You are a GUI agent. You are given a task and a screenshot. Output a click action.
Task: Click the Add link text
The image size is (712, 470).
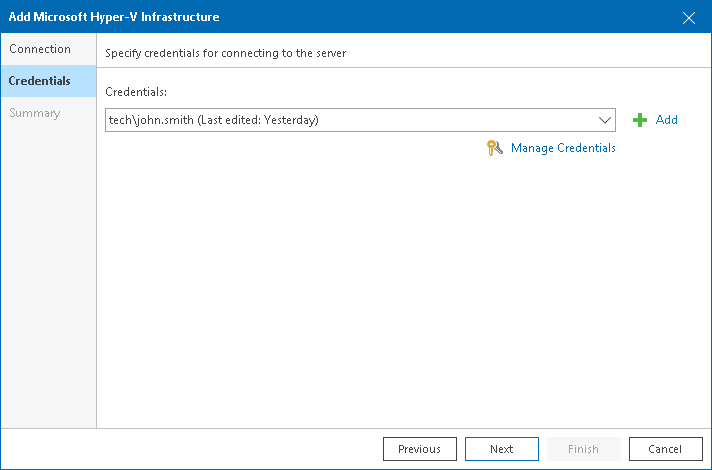pyautogui.click(x=667, y=120)
